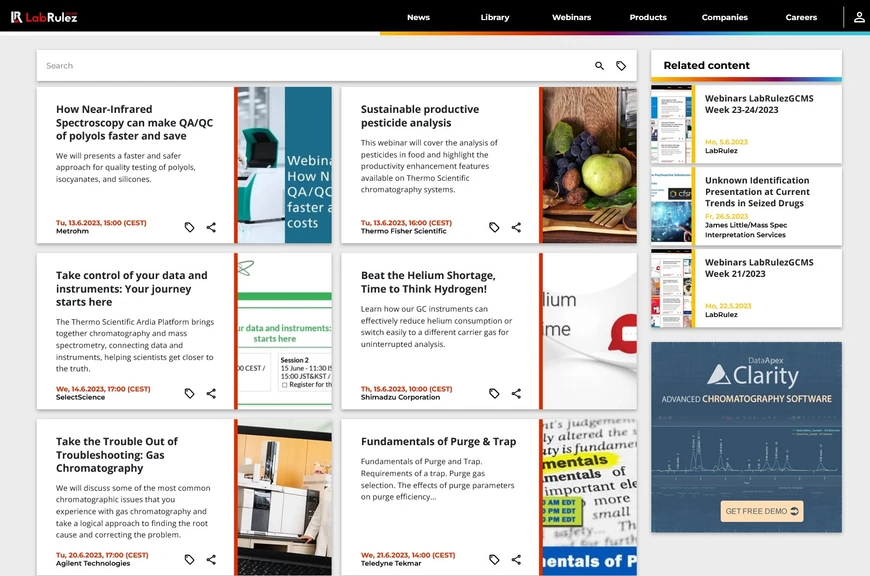Click the search magnifier icon

pyautogui.click(x=599, y=65)
